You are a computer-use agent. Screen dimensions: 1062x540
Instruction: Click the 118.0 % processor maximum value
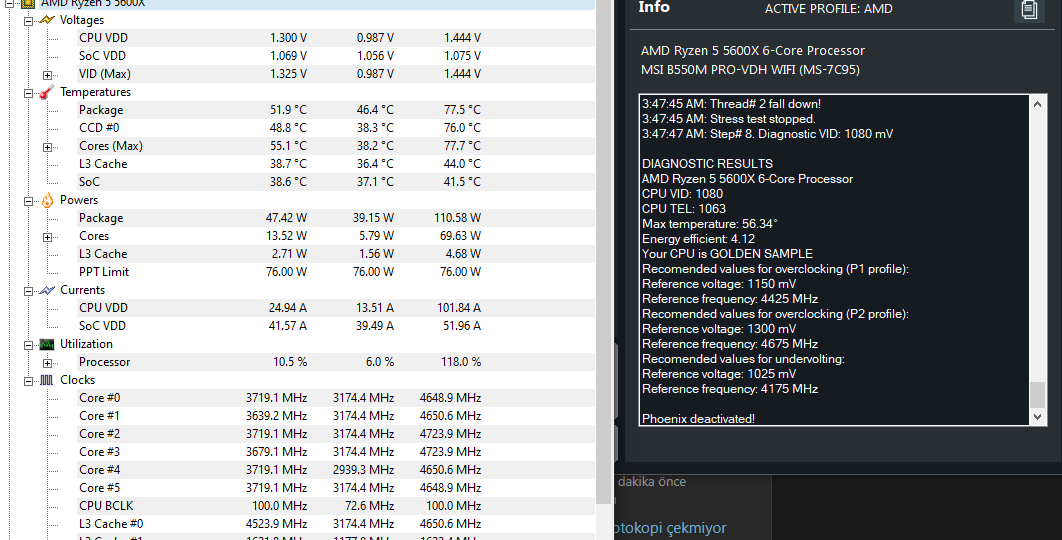point(461,362)
